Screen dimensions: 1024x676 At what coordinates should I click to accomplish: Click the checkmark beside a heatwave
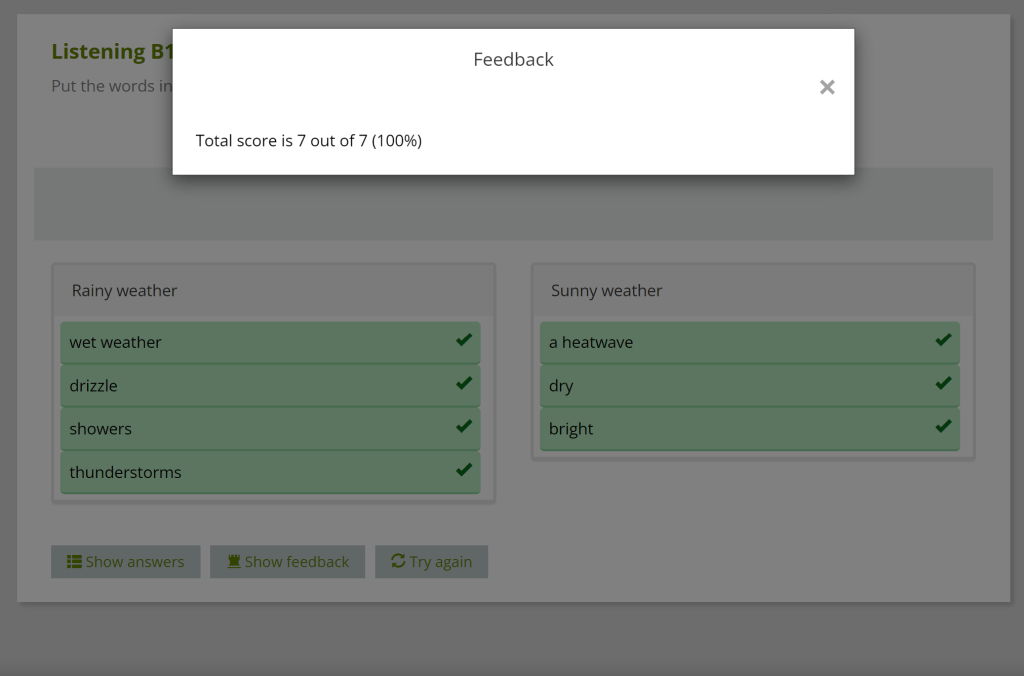coord(943,340)
